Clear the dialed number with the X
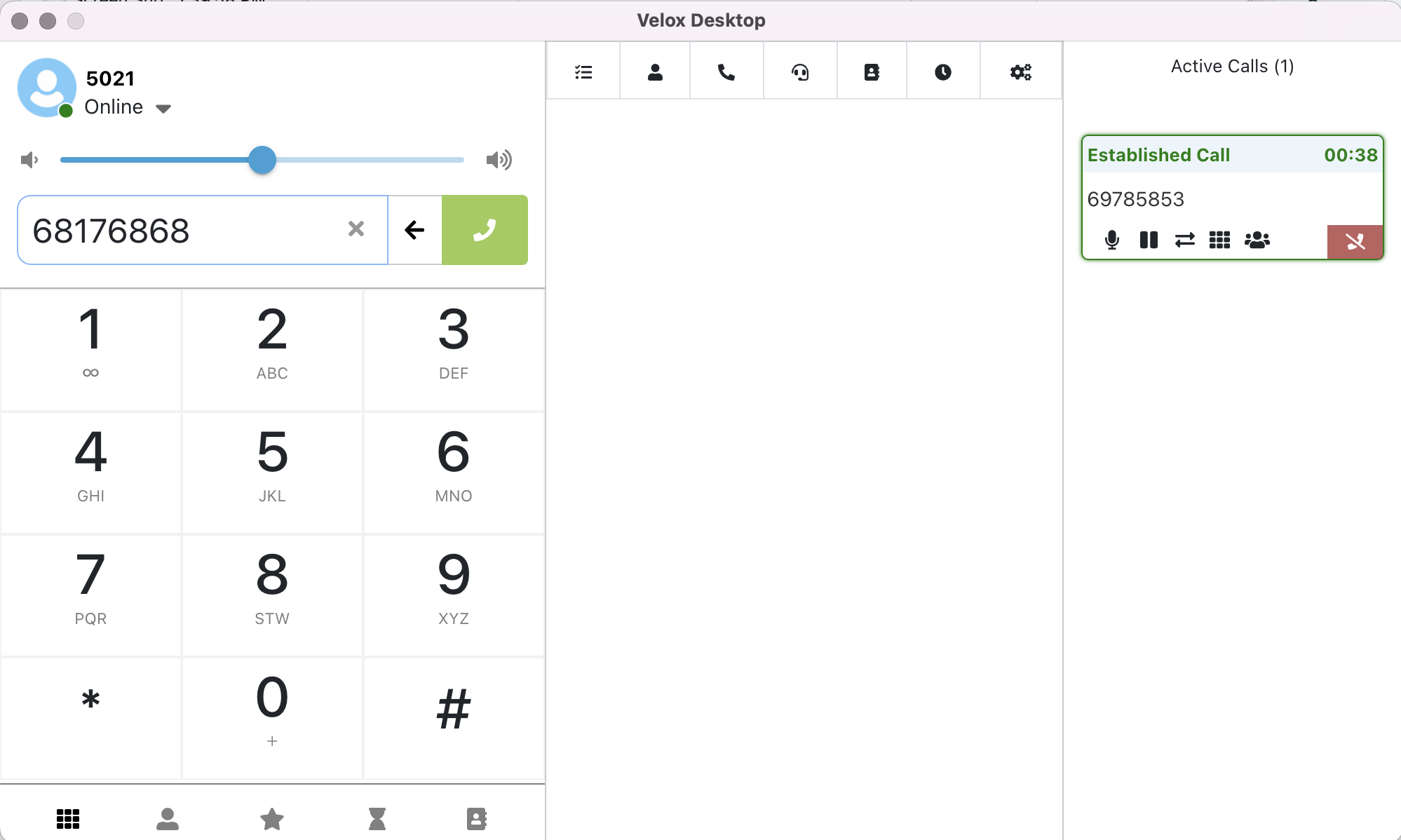1401x840 pixels. [356, 229]
